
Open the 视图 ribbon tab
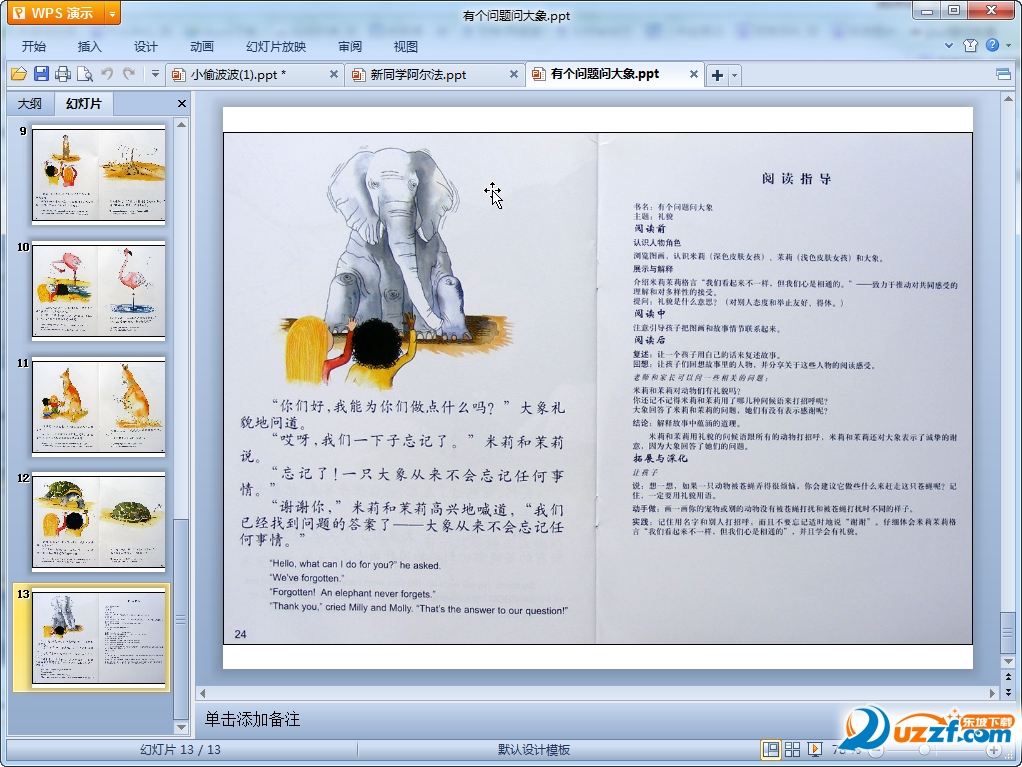point(405,46)
